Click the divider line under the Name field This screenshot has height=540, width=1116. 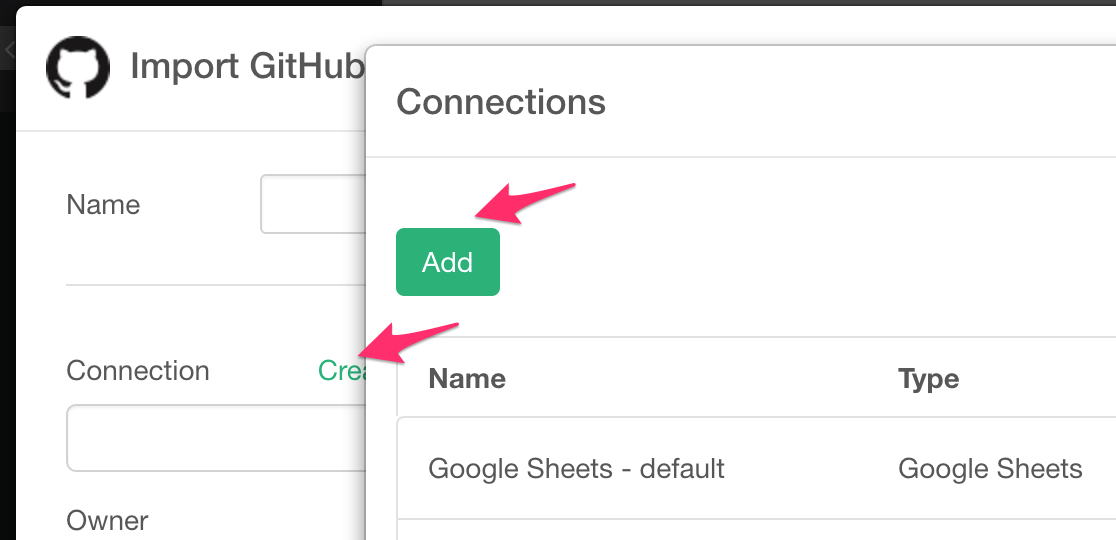[x=216, y=285]
